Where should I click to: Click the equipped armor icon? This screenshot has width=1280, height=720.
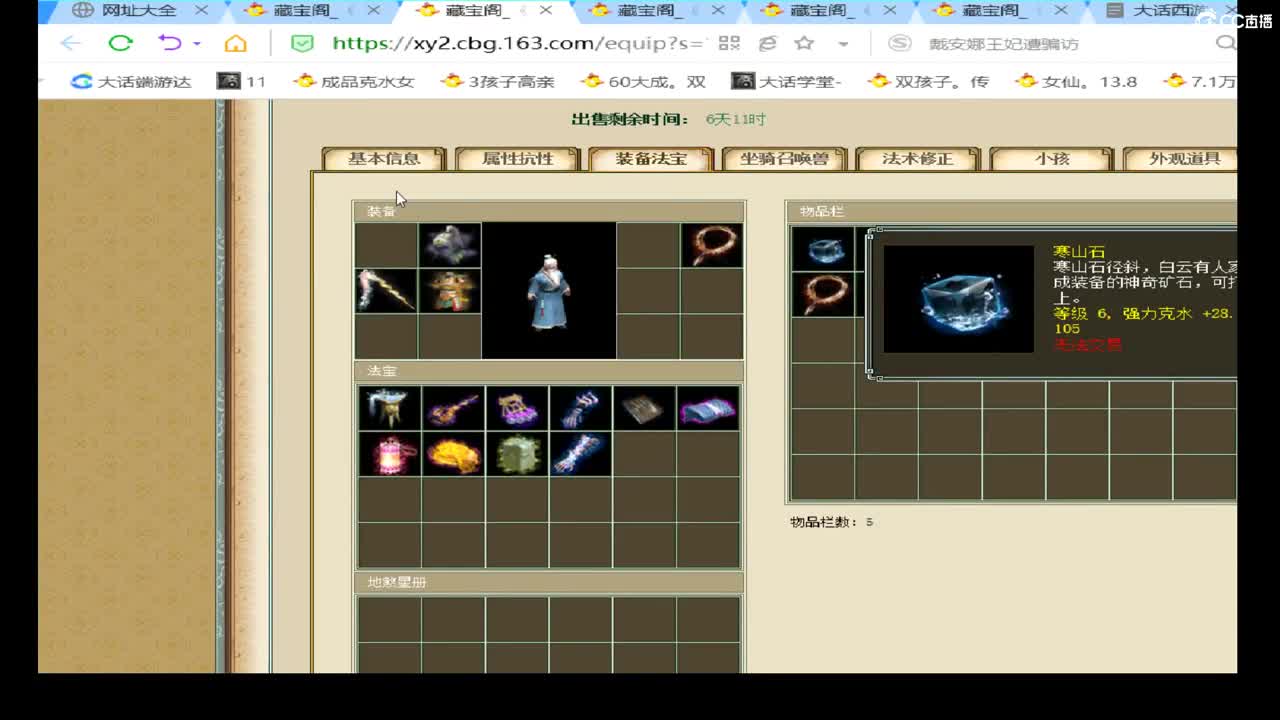pos(449,290)
